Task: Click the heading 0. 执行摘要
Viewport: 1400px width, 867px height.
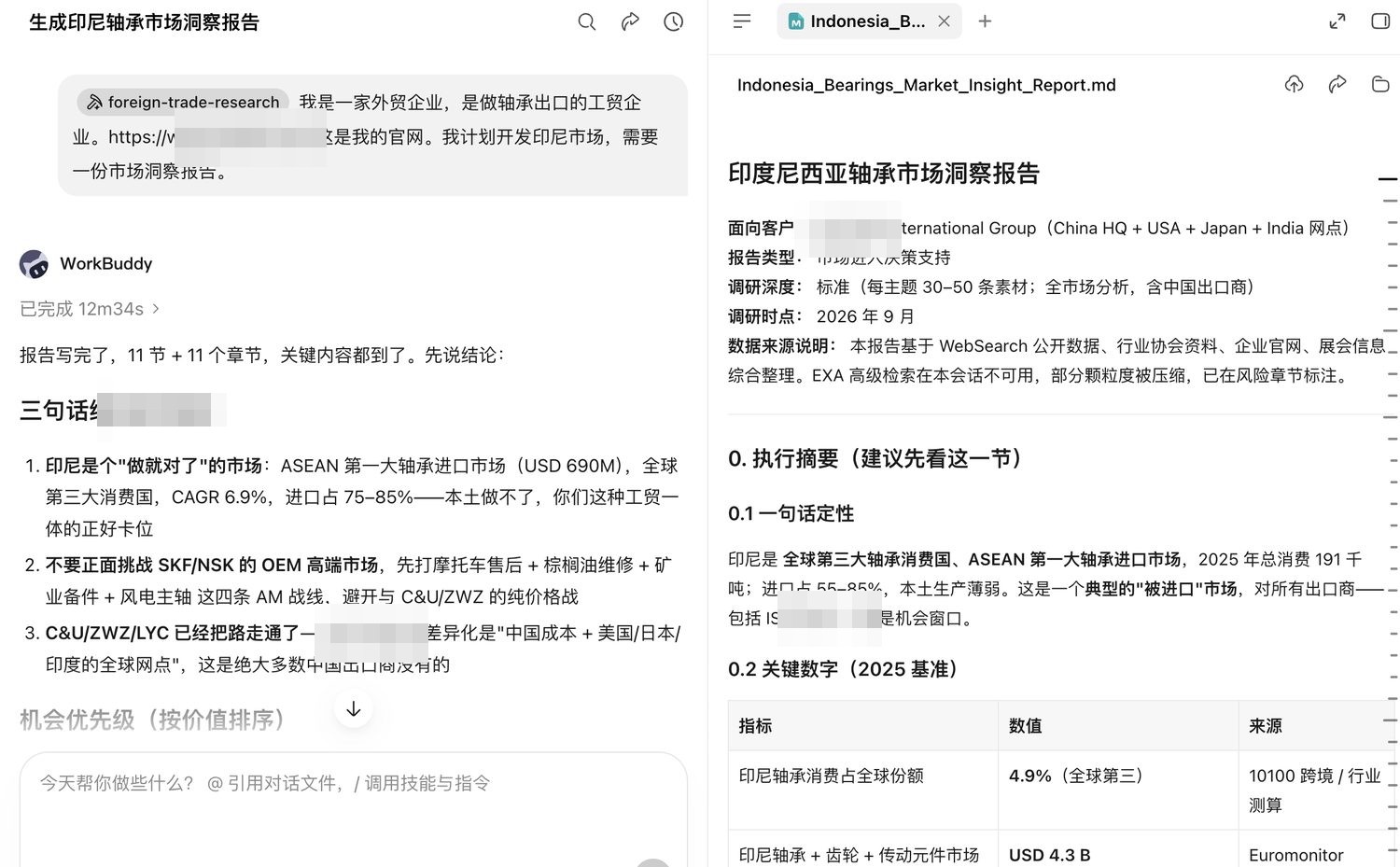Action: tap(875, 458)
